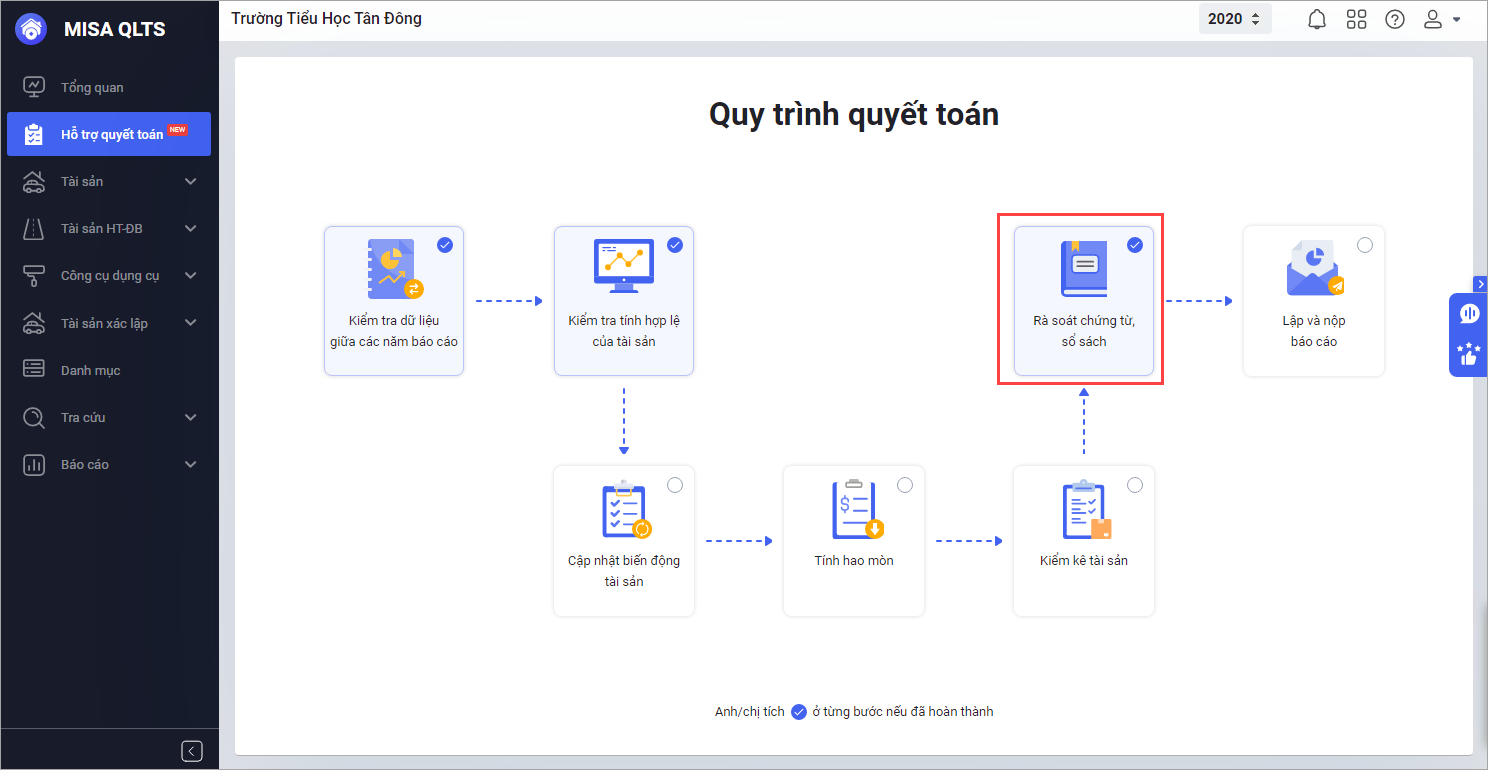The height and width of the screenshot is (770, 1488).
Task: Click the Tổng quan chart icon
Action: 34,87
